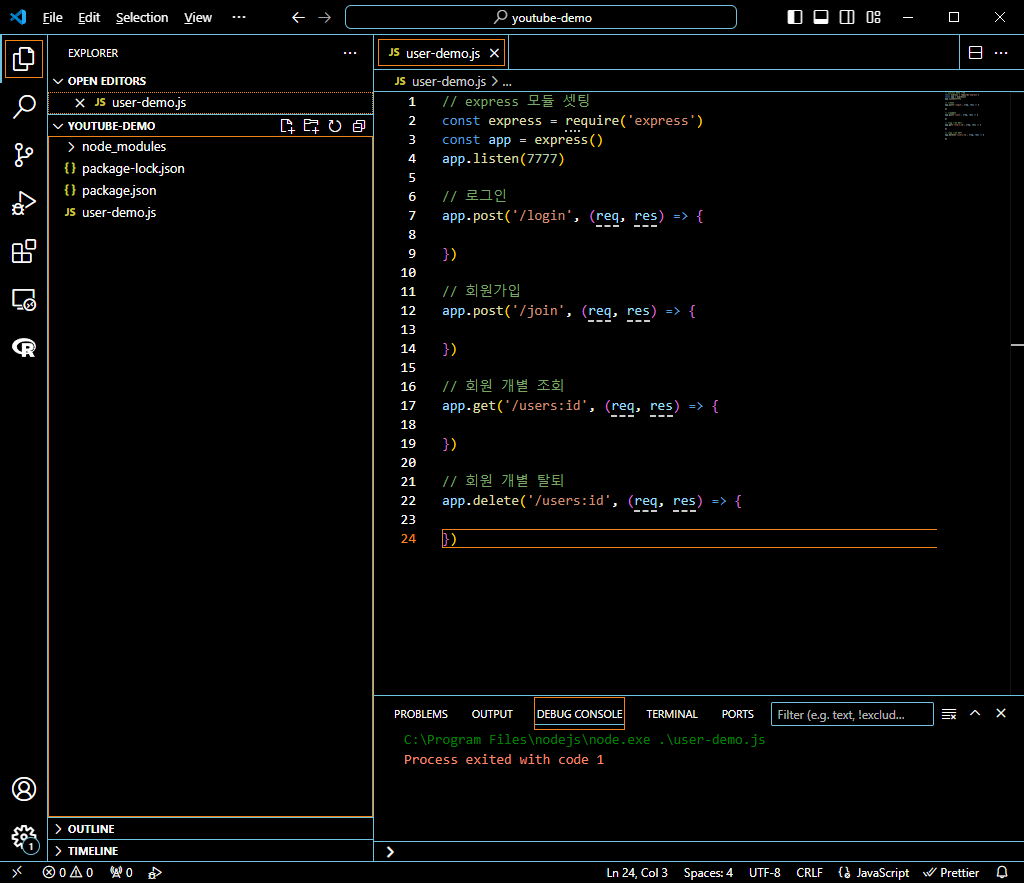Open the Run and Debug view
The width and height of the screenshot is (1024, 883).
[24, 203]
